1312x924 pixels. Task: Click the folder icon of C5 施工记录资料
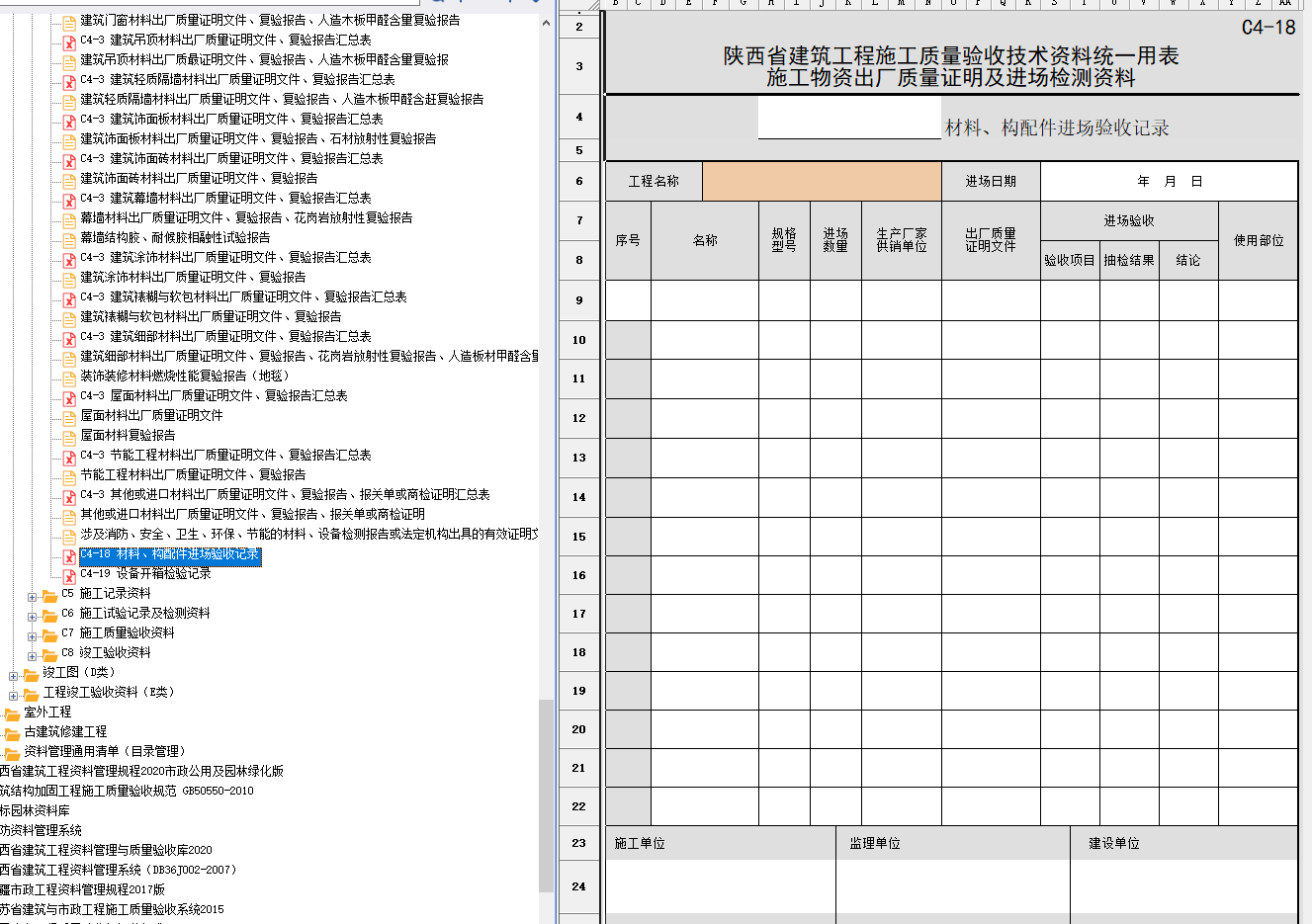coord(49,595)
